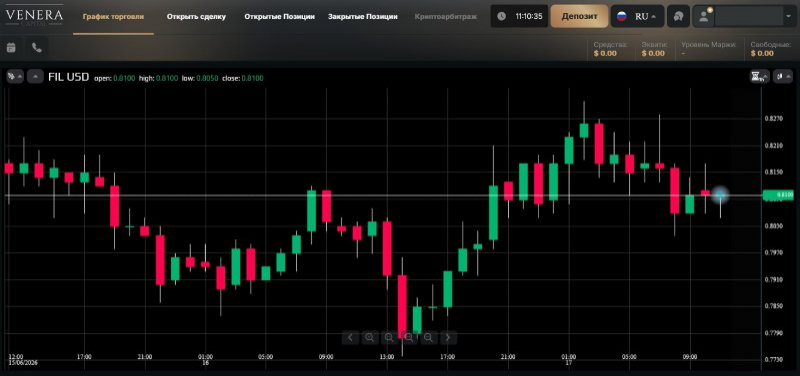Click the VENERA Capital logo
Screen dimensions: 800x376
tap(34, 16)
